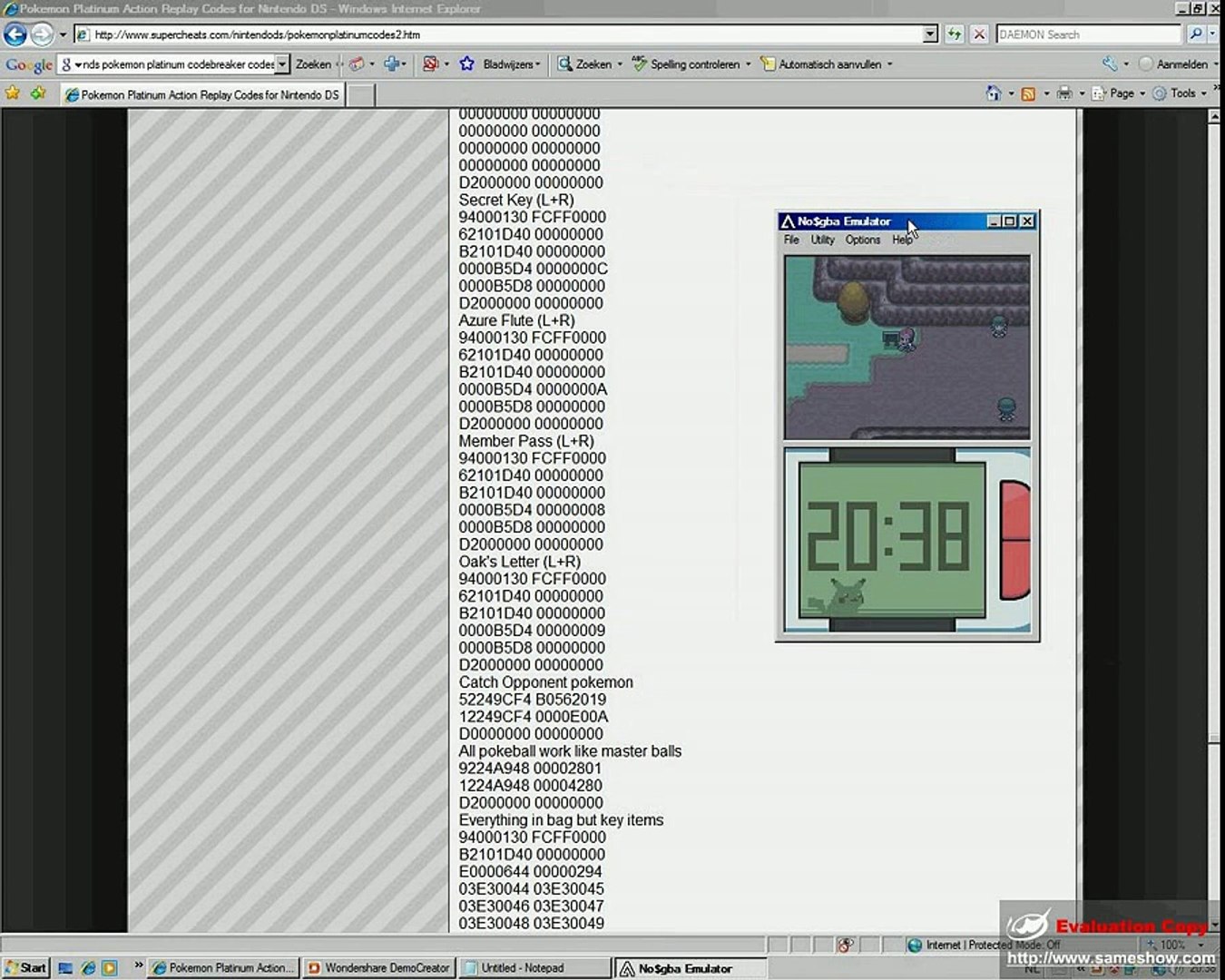Image resolution: width=1225 pixels, height=980 pixels.
Task: Switch to Untitled - Notepad taskbar item
Action: tap(534, 968)
